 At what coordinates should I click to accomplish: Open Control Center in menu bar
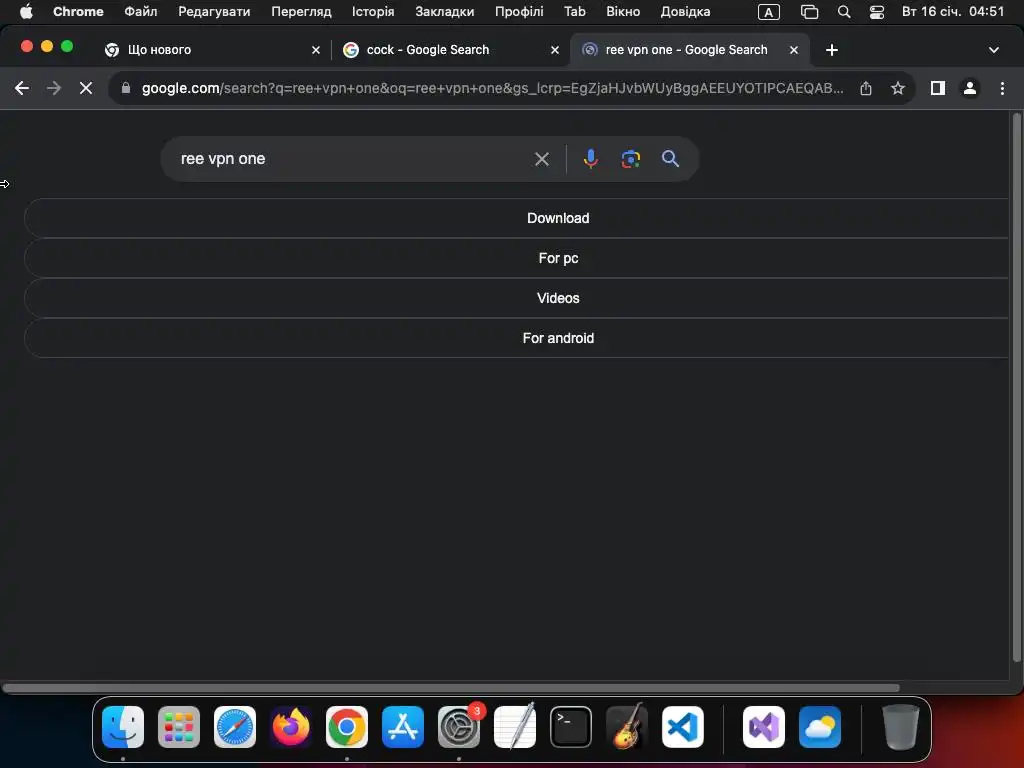(x=877, y=12)
